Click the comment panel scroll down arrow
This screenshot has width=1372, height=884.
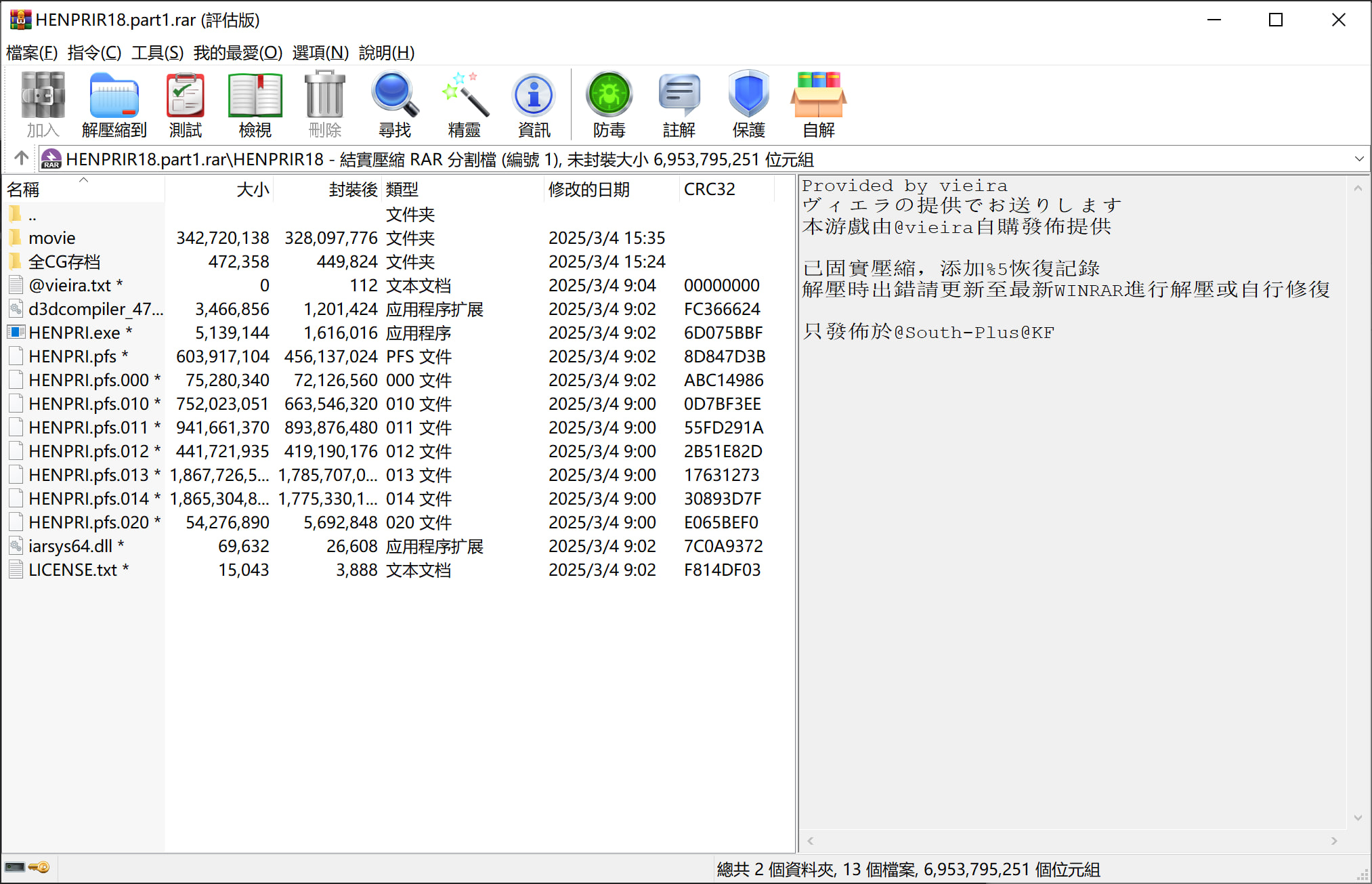pos(1358,818)
